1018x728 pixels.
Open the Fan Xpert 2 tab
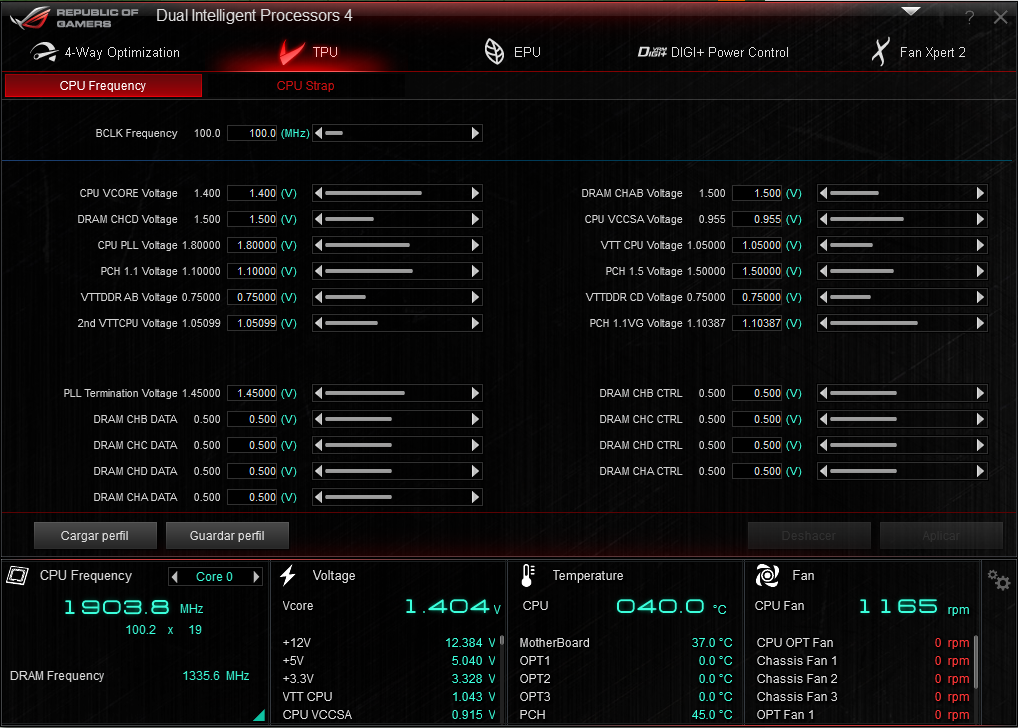pos(918,53)
